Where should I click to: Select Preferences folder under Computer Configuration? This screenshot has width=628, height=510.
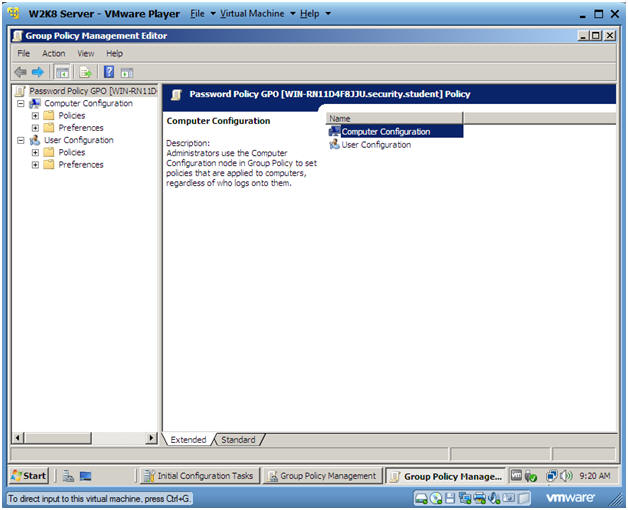(81, 128)
